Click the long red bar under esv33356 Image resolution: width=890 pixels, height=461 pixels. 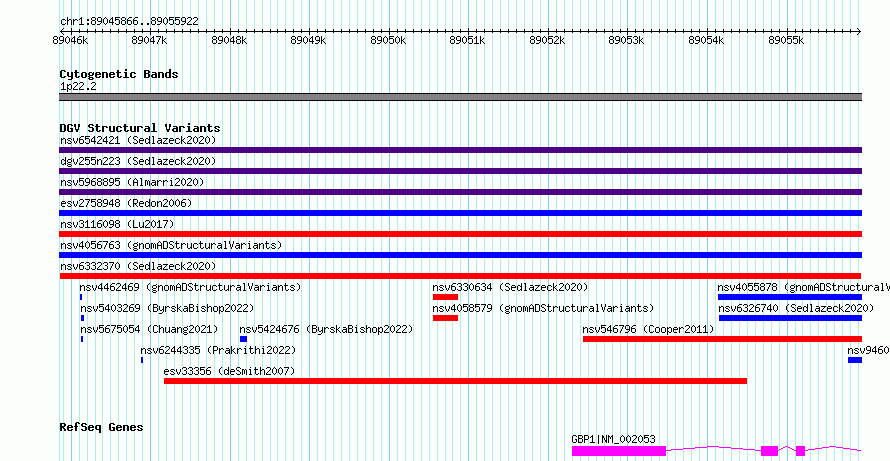pyautogui.click(x=455, y=381)
